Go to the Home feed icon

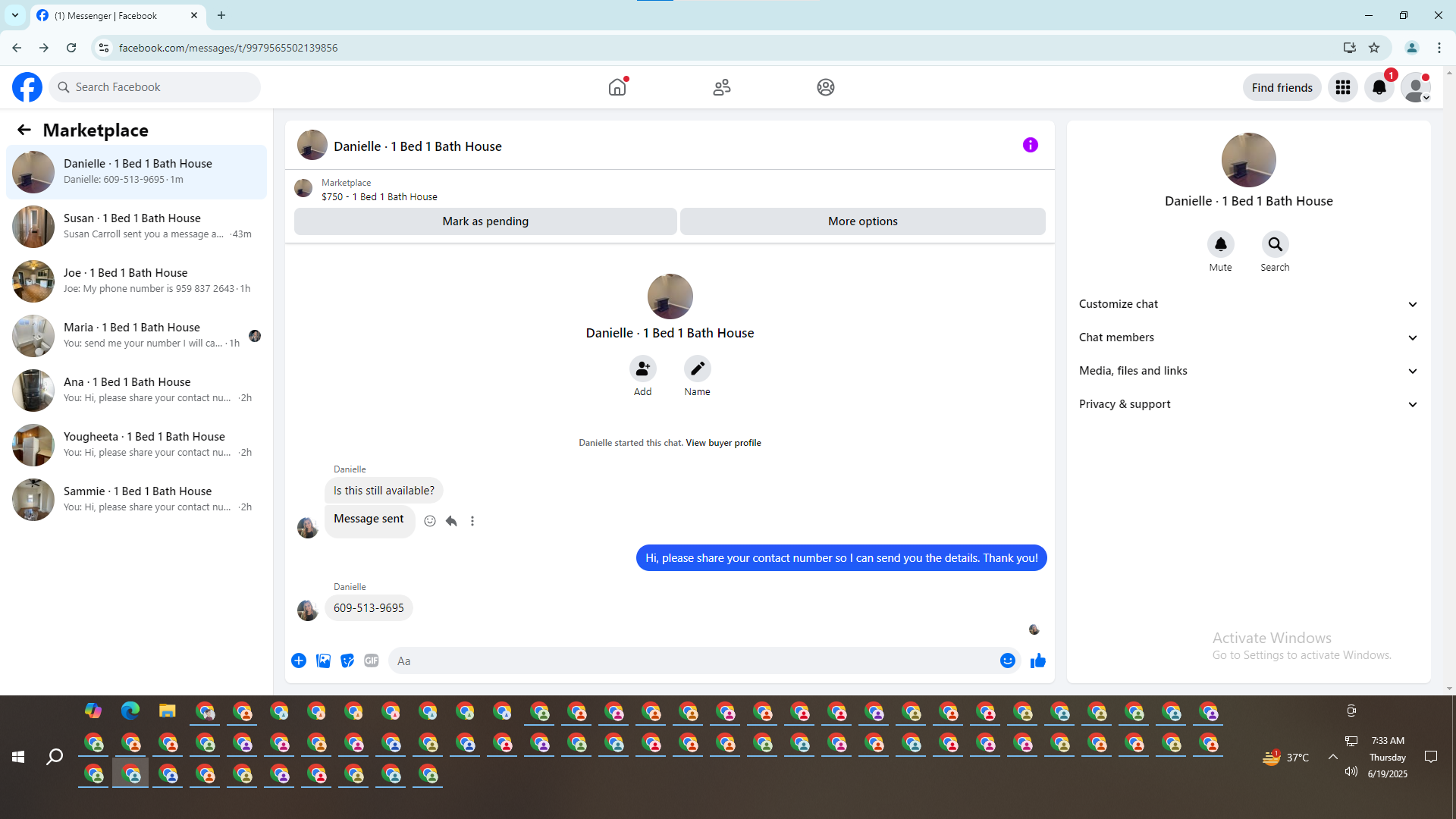[617, 87]
